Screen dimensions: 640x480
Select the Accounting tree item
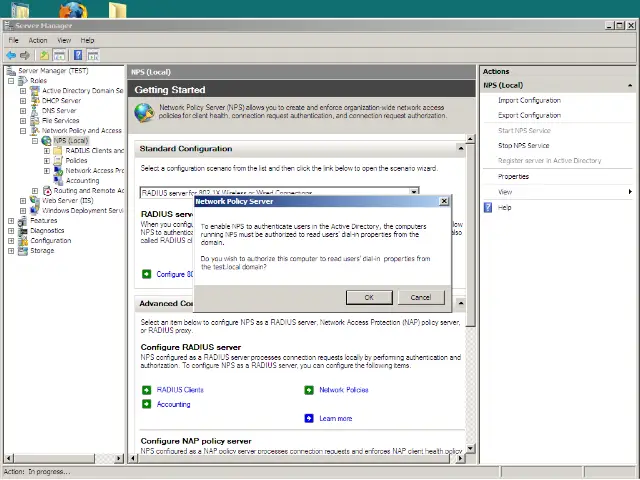(82, 181)
